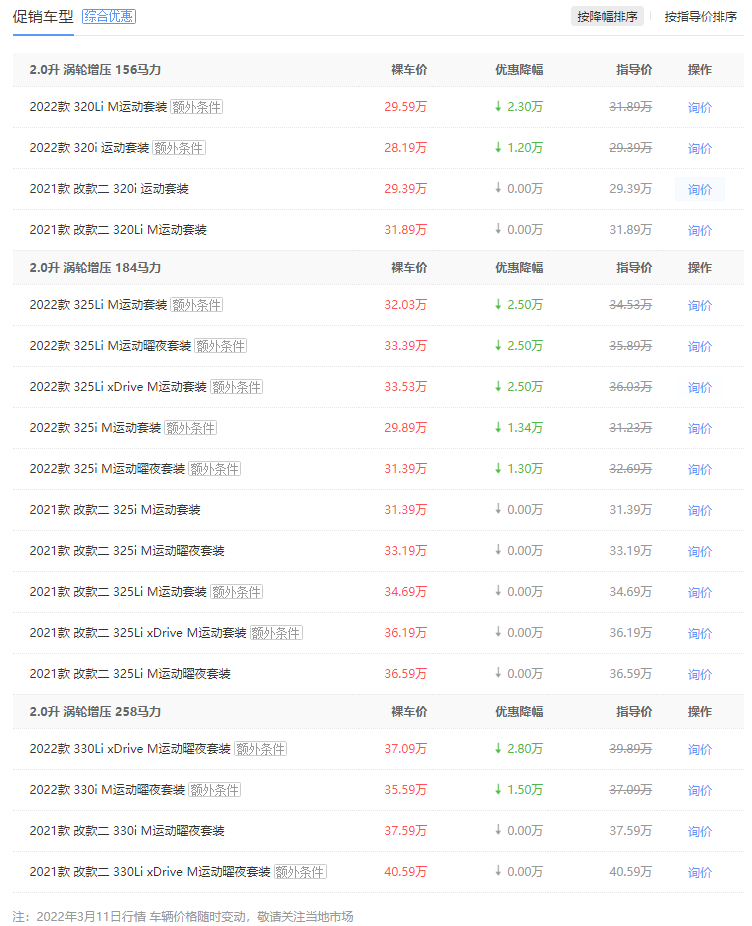Viewport: 752px width, 926px height.
Task: Click bare price 37.09万
Action: tap(406, 749)
